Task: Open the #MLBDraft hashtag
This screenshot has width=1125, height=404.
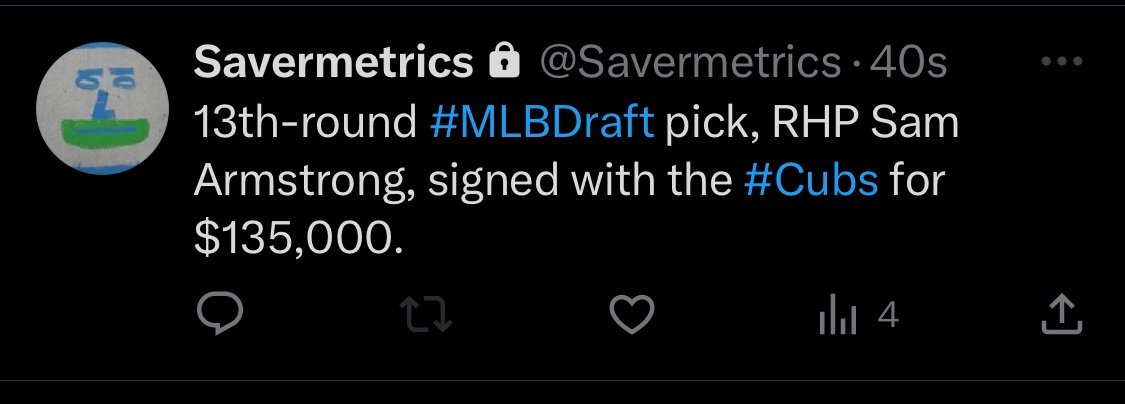Action: tap(542, 123)
